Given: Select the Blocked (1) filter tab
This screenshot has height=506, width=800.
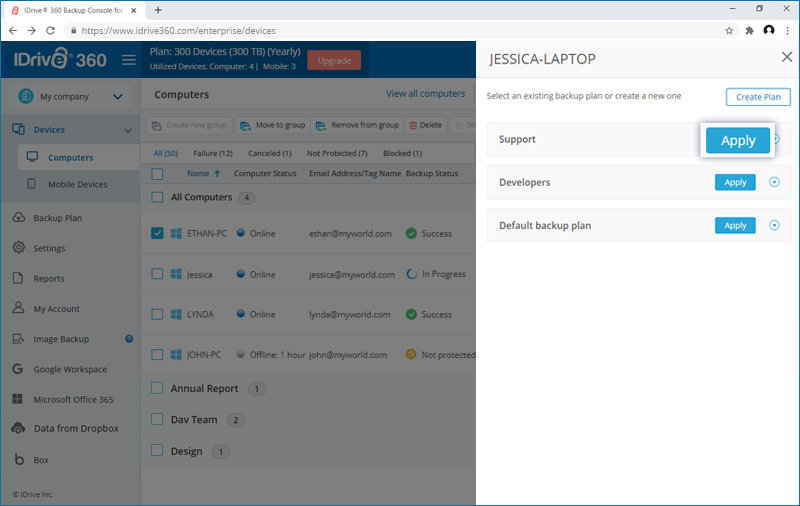Looking at the screenshot, I should (402, 153).
